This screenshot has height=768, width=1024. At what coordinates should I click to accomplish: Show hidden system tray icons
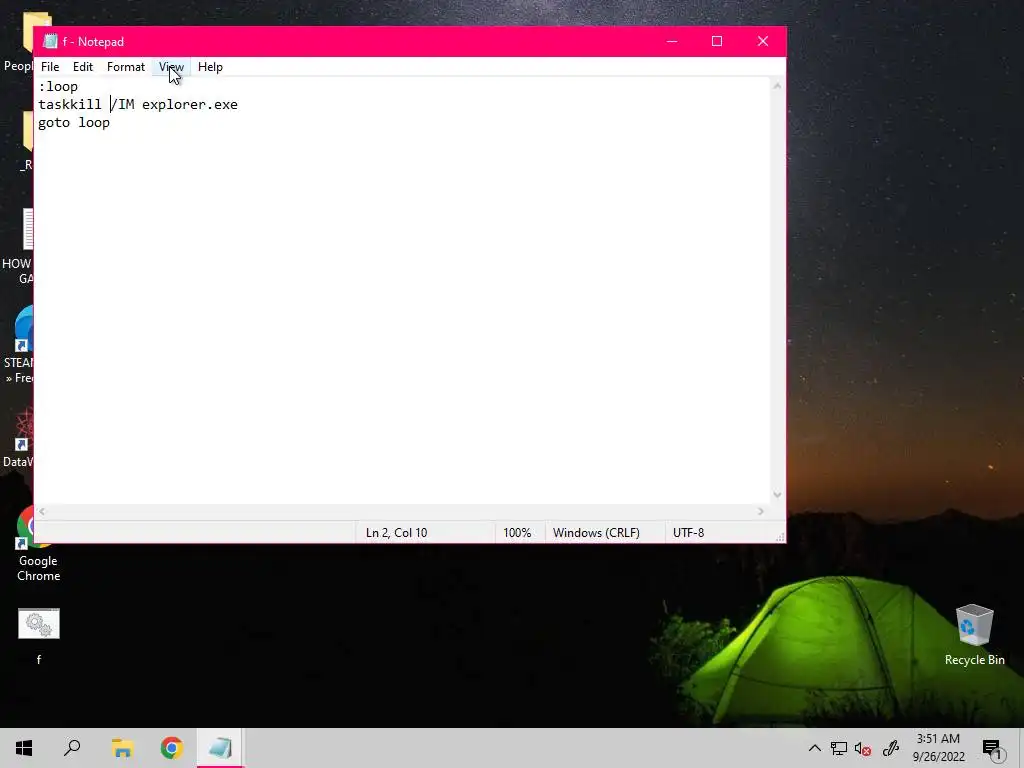(814, 748)
